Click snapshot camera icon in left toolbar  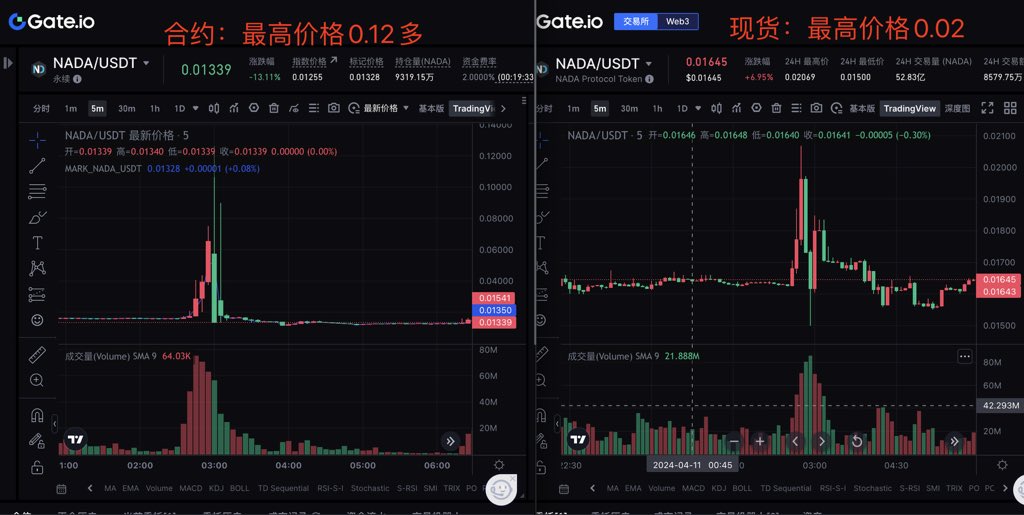334,108
